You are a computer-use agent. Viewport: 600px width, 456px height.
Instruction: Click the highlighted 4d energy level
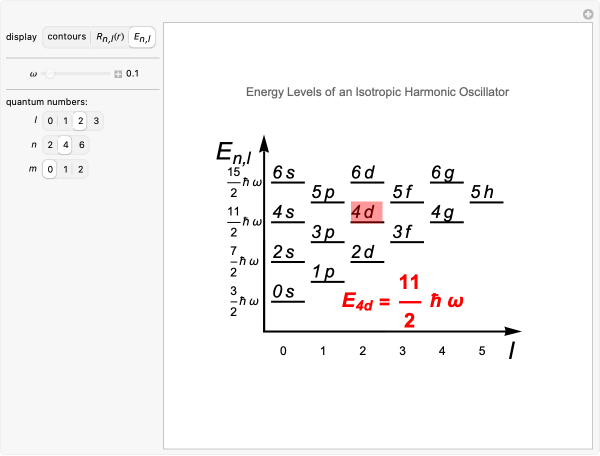(x=366, y=212)
